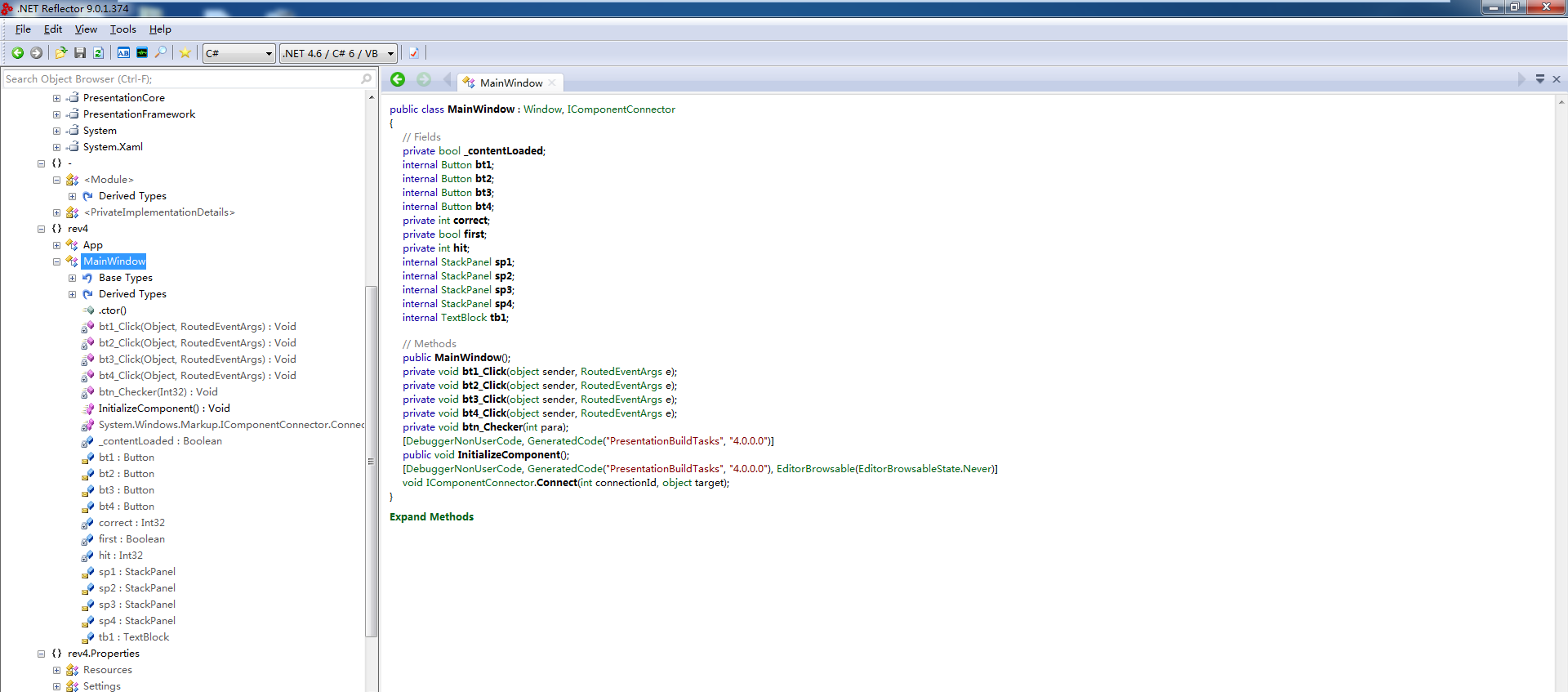
Task: Open the View menu
Action: (x=86, y=29)
